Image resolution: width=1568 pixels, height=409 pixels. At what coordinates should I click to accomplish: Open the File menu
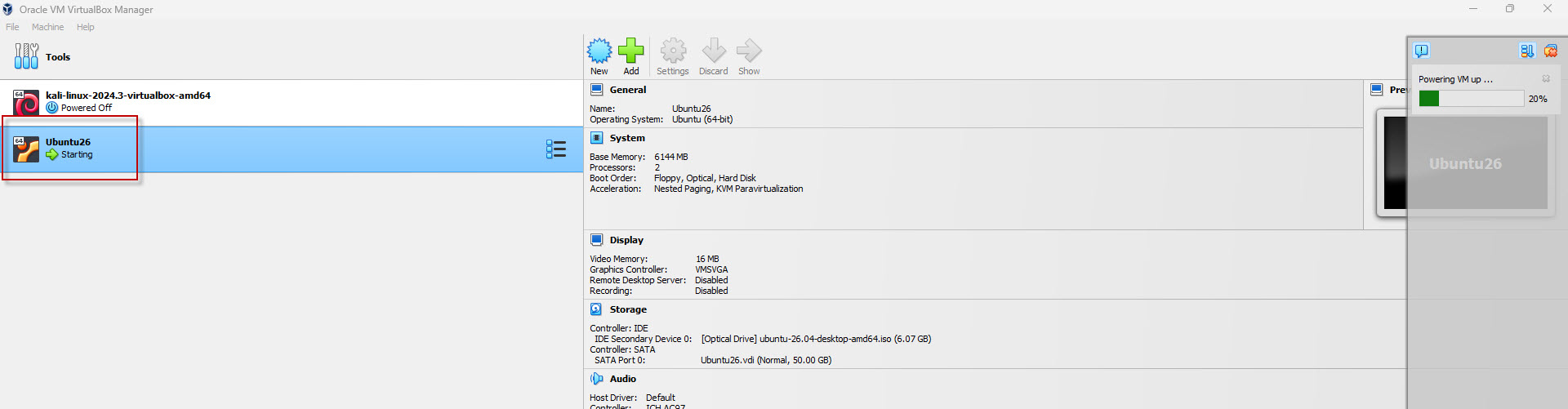pos(12,27)
